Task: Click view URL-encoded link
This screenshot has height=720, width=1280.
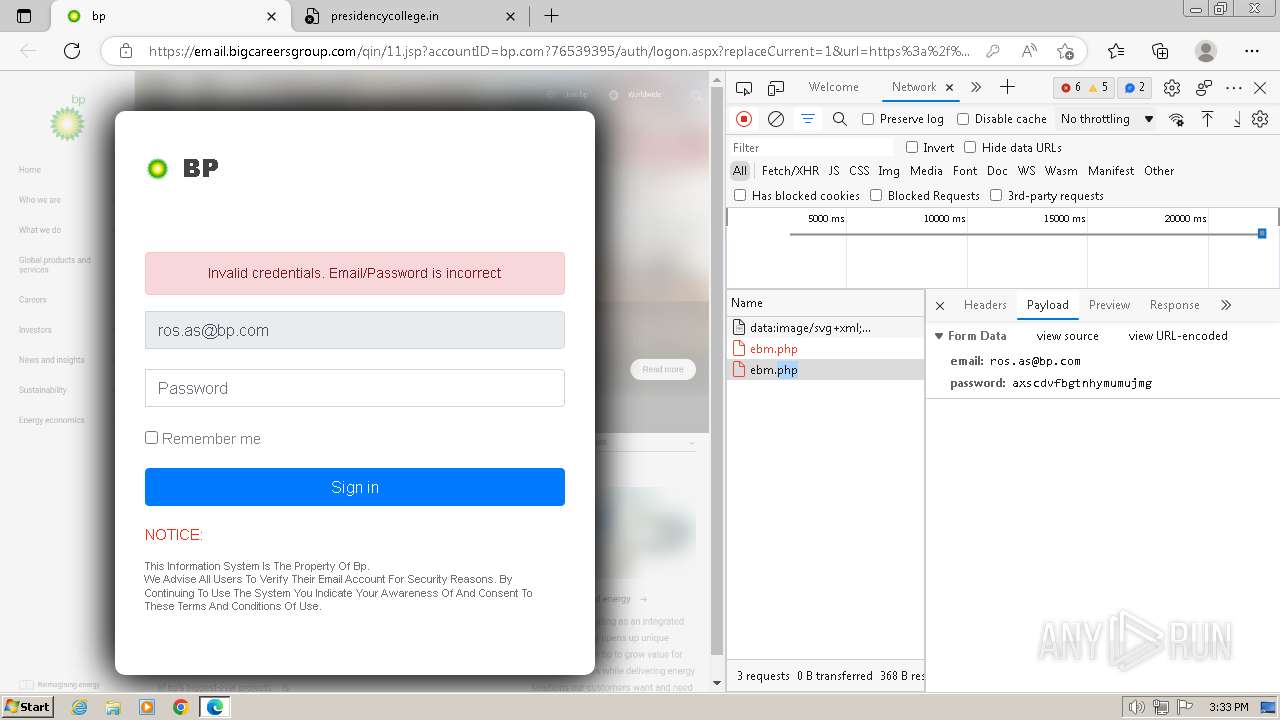Action: (1178, 336)
